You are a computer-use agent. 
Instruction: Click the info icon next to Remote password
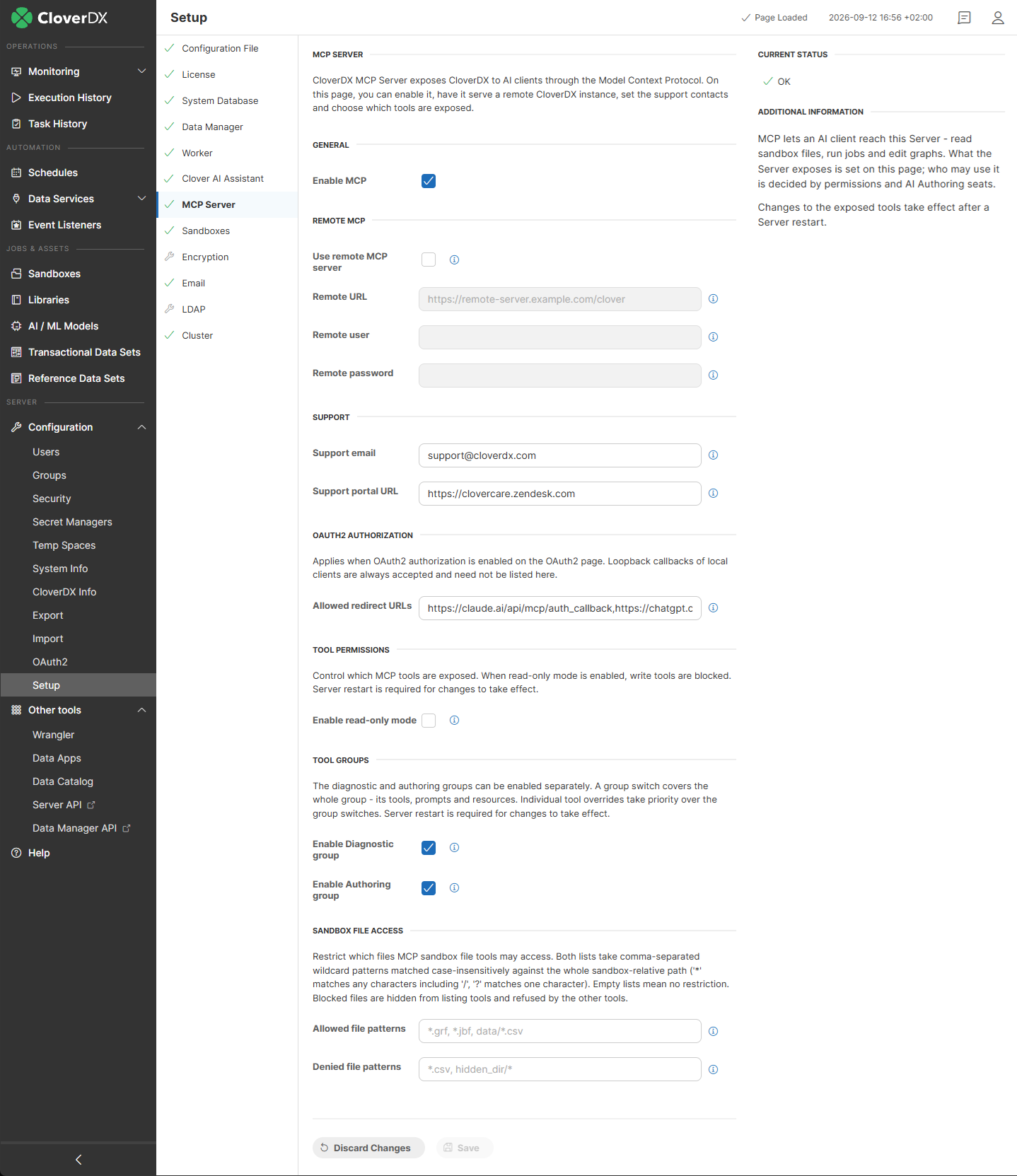click(713, 375)
